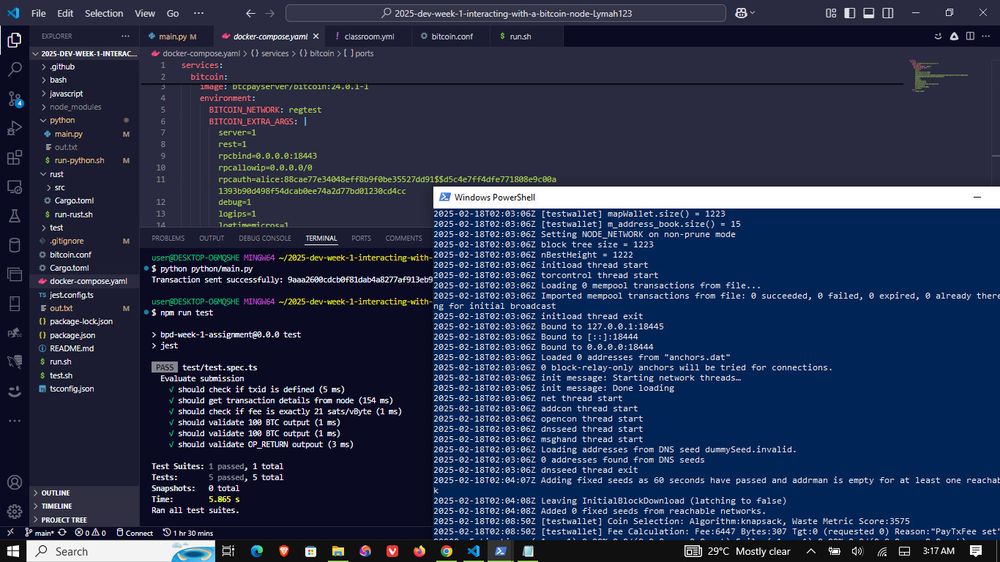Switch to Output panel tab
1000x562 pixels.
coord(211,238)
